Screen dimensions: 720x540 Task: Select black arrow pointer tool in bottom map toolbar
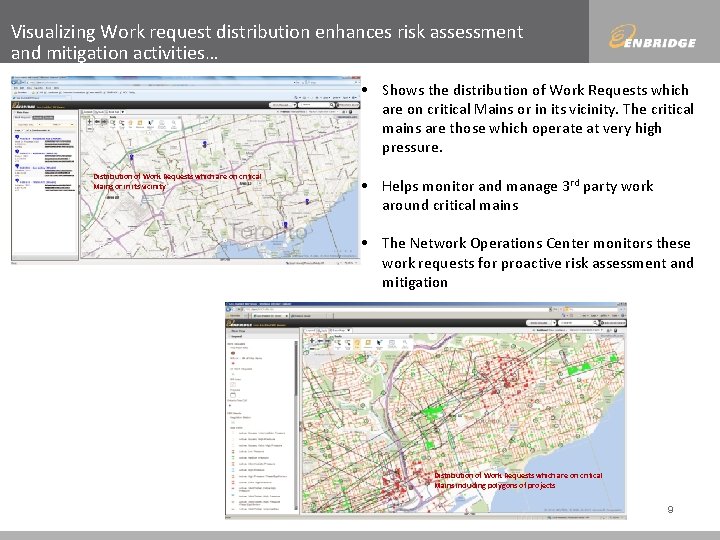pyautogui.click(x=379, y=343)
